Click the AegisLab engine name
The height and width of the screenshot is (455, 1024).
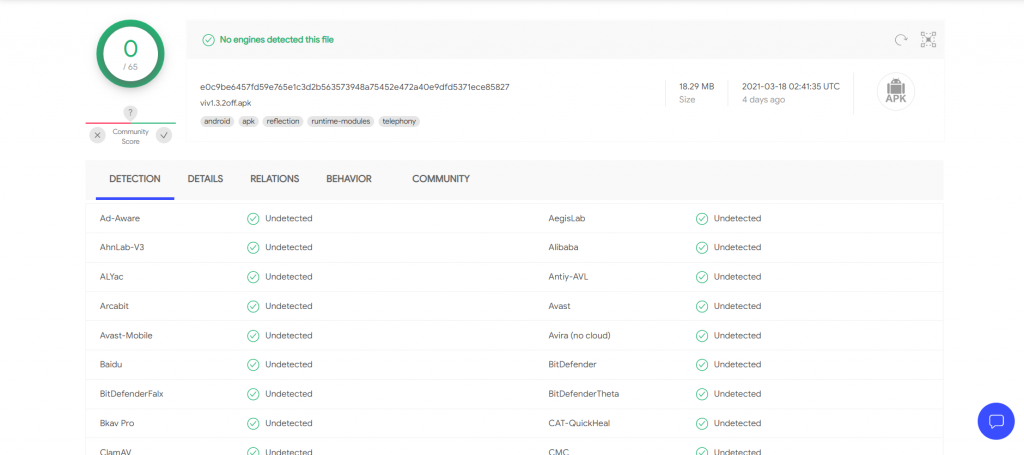[567, 219]
